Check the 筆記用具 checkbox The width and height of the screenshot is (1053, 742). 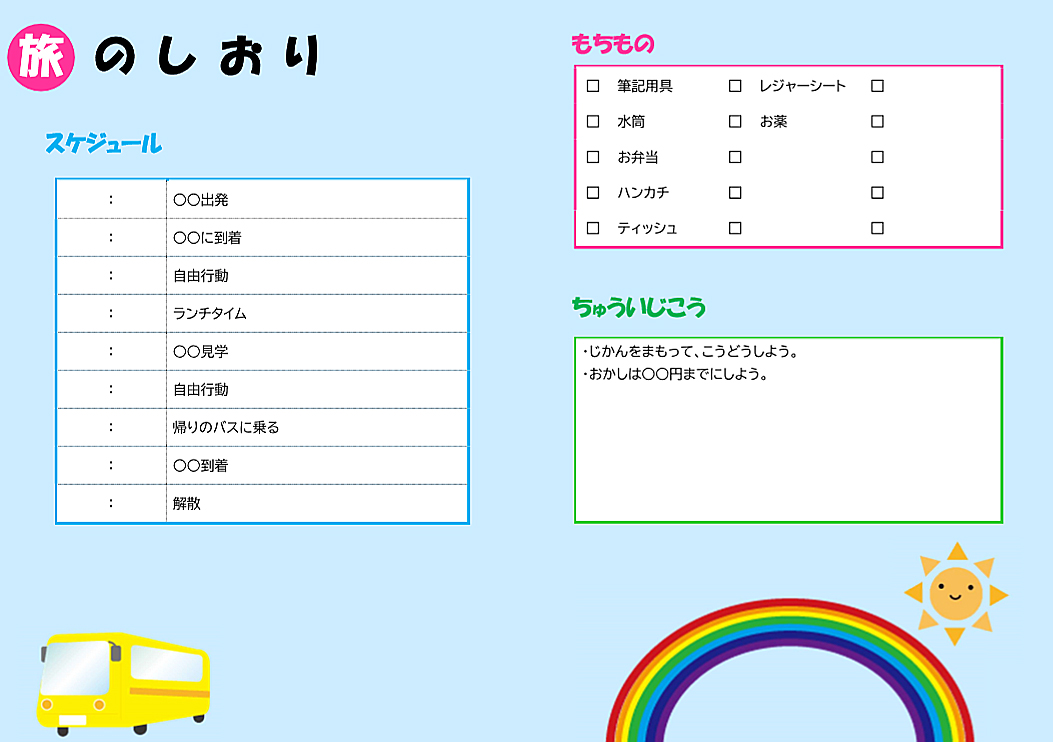593,86
